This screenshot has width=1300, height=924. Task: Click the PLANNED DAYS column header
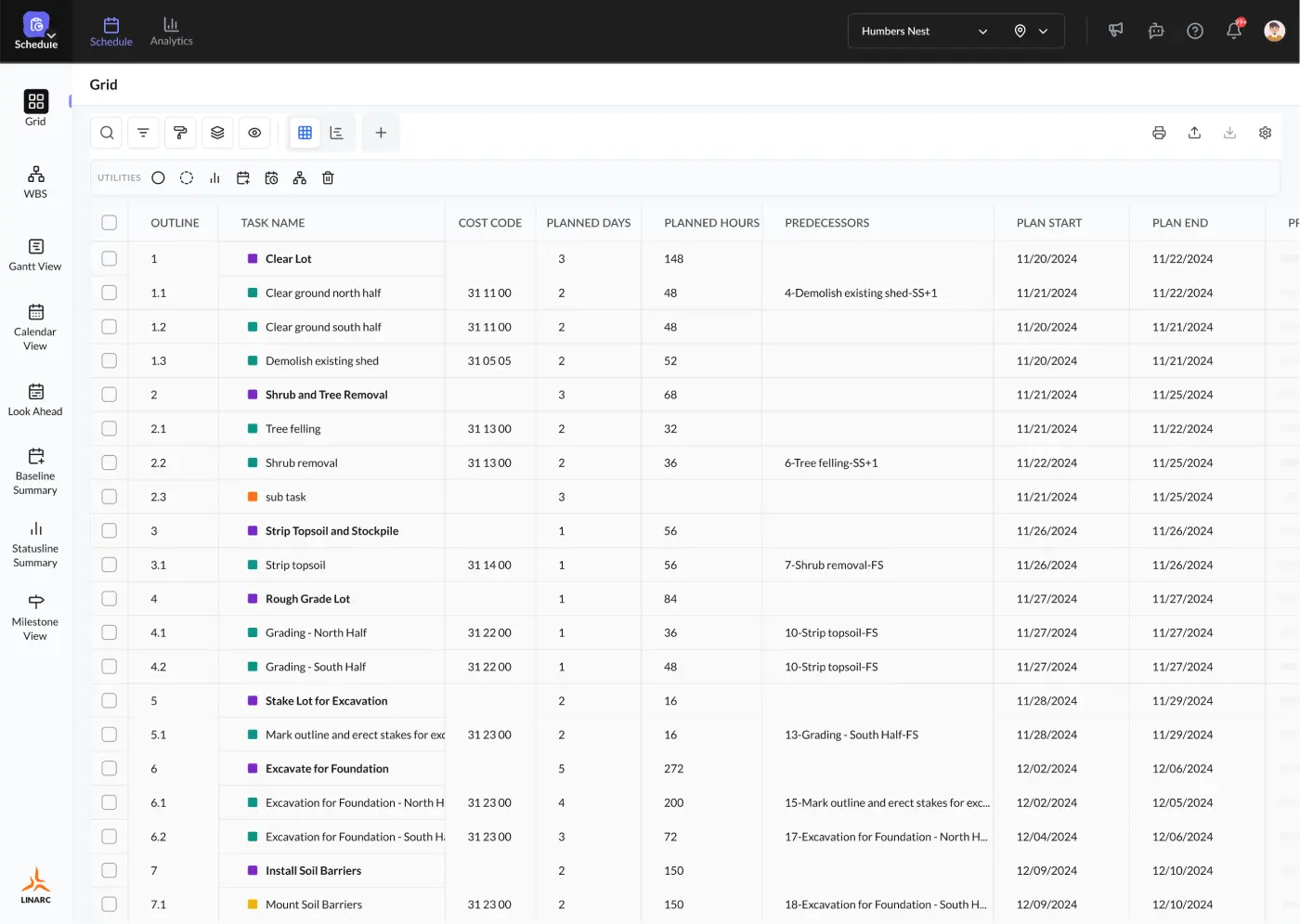tap(589, 223)
